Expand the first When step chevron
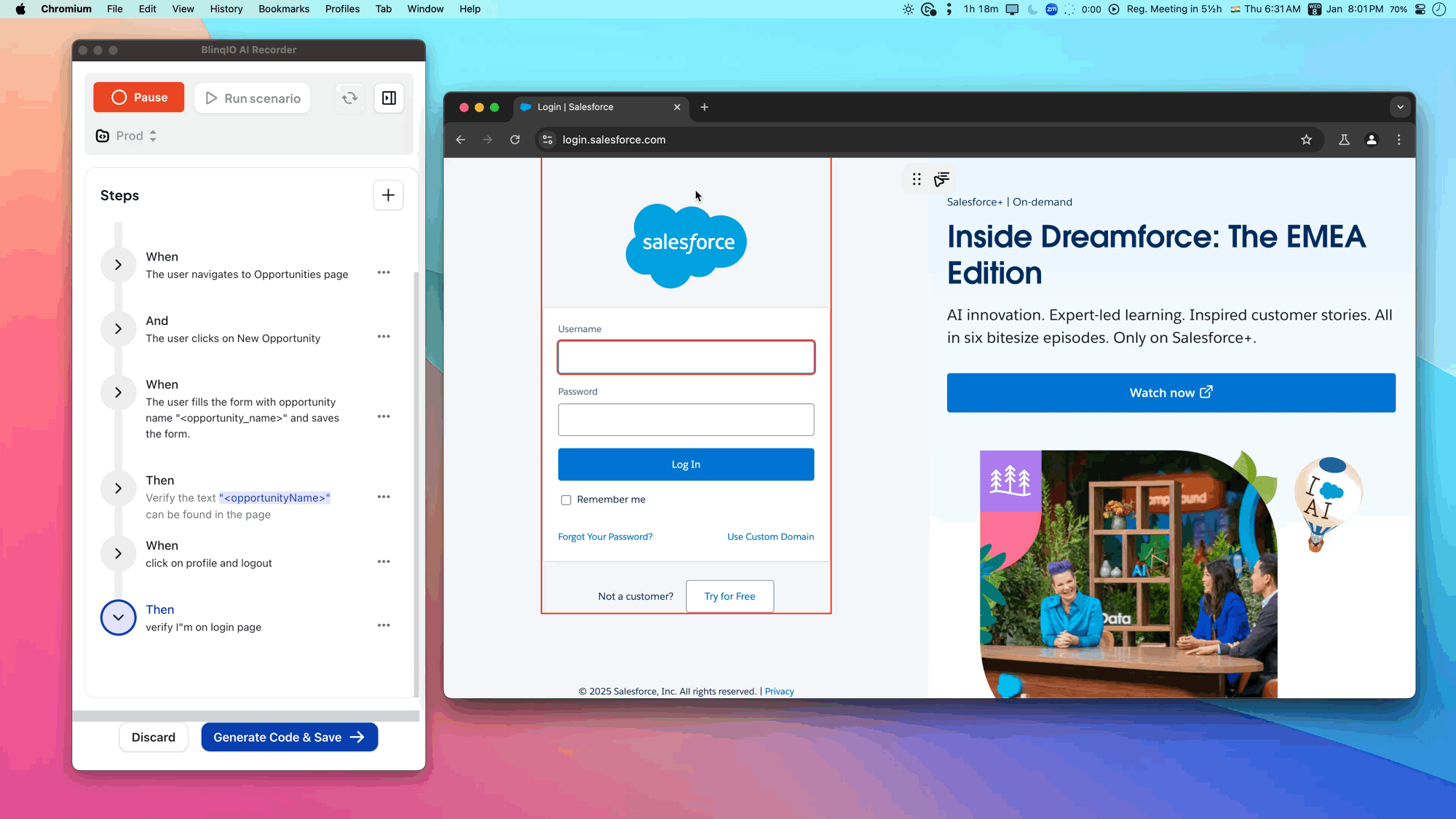This screenshot has width=1456, height=819. [x=118, y=264]
